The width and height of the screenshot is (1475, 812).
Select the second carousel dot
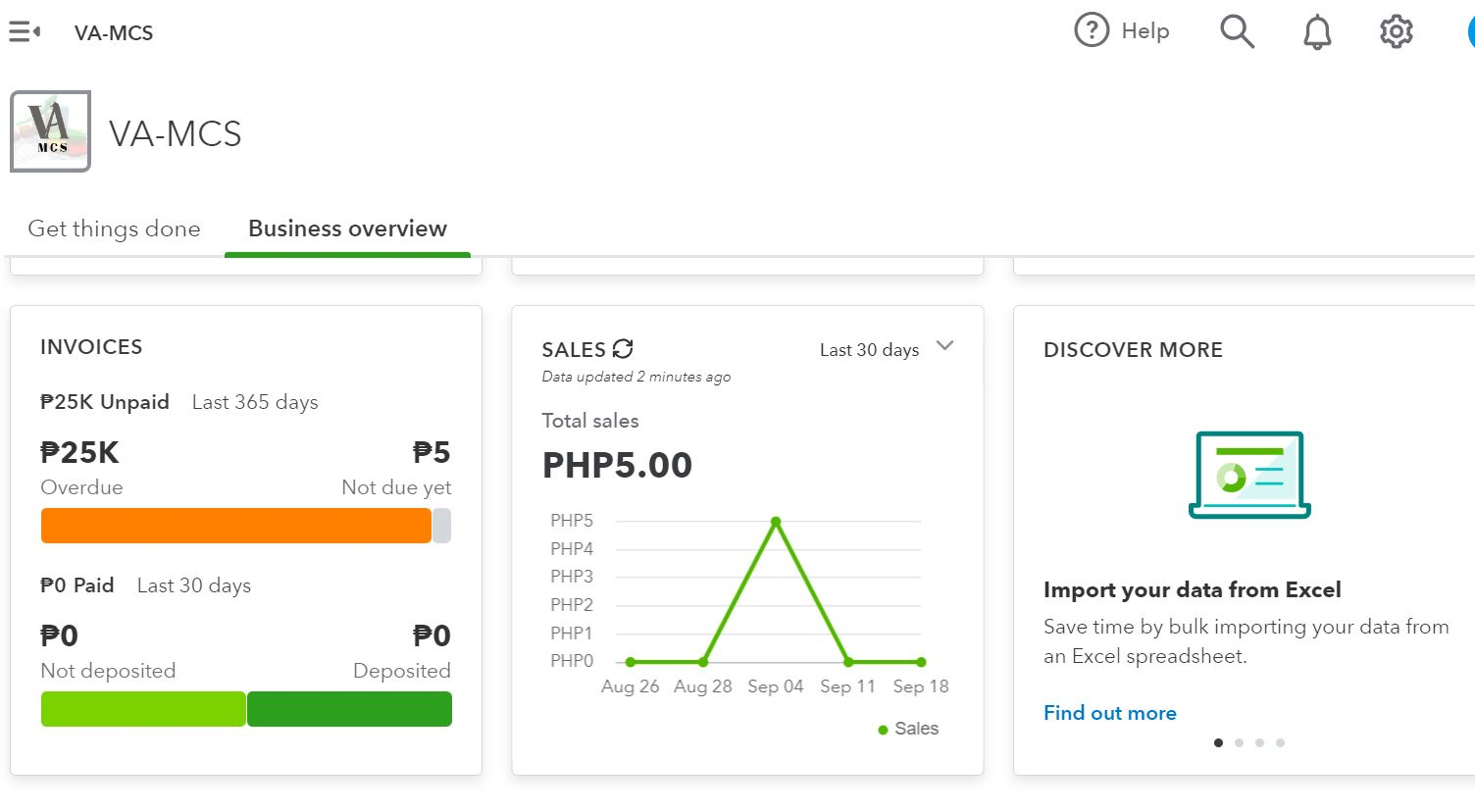tap(1240, 742)
